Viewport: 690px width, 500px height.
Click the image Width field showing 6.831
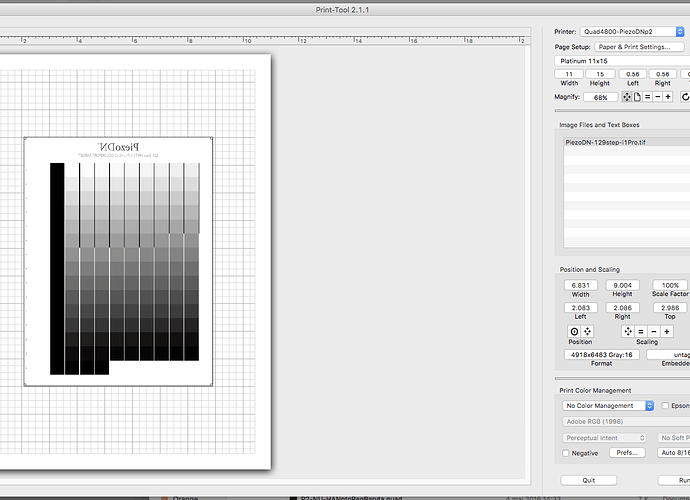[580, 285]
